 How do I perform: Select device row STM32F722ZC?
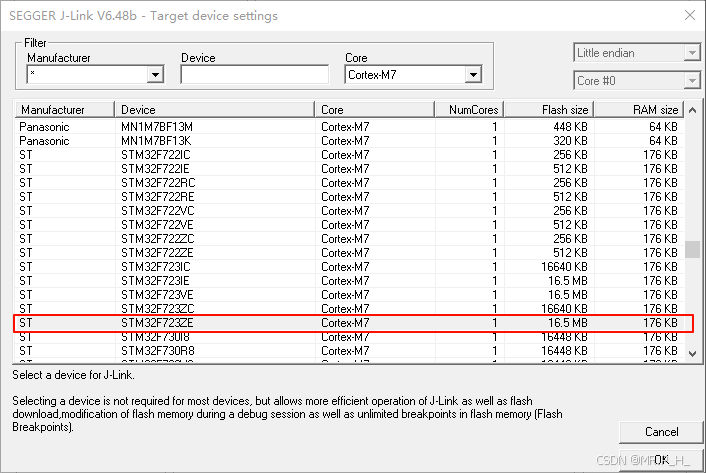click(x=349, y=239)
